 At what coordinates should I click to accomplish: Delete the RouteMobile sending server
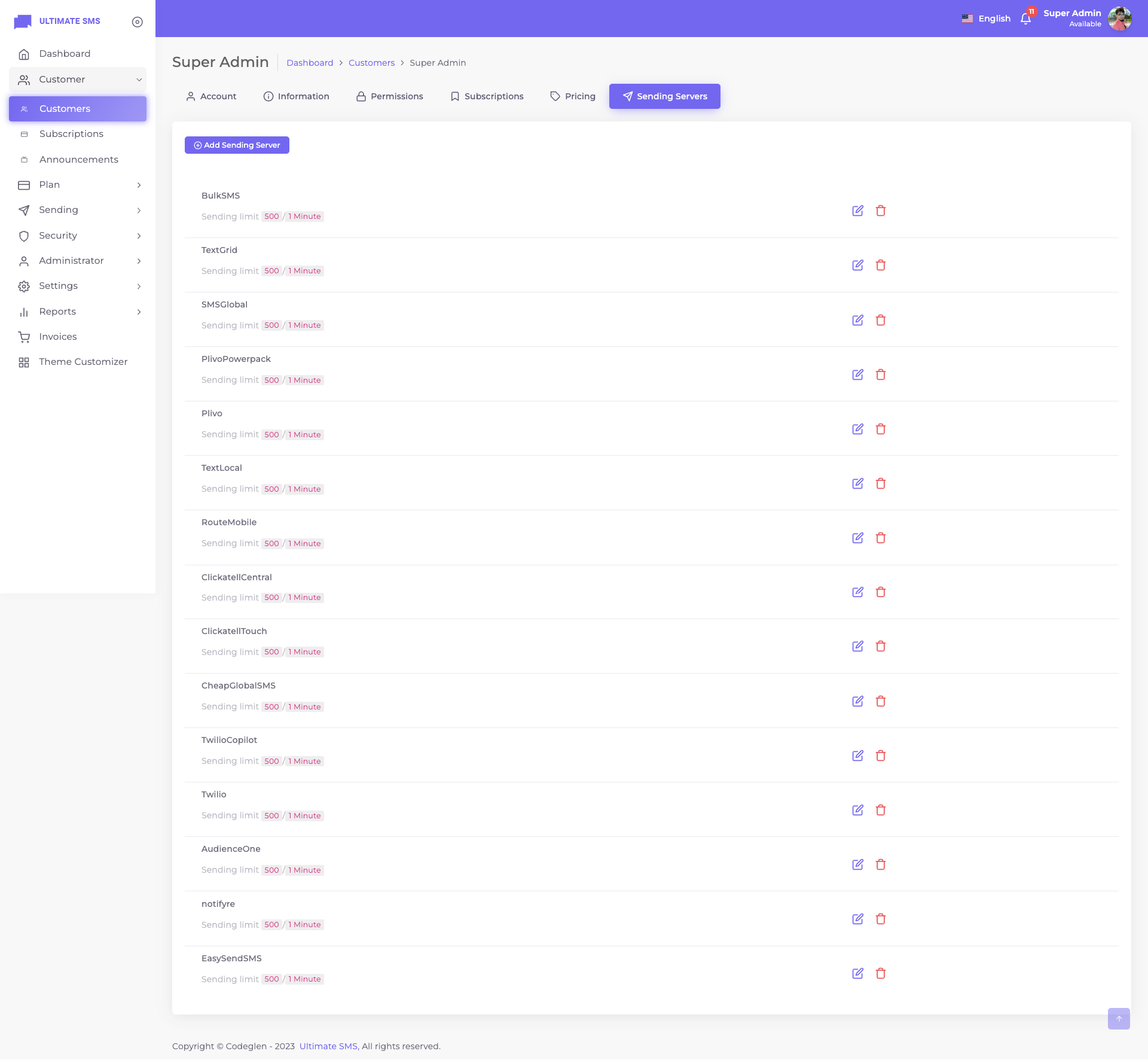pos(881,538)
